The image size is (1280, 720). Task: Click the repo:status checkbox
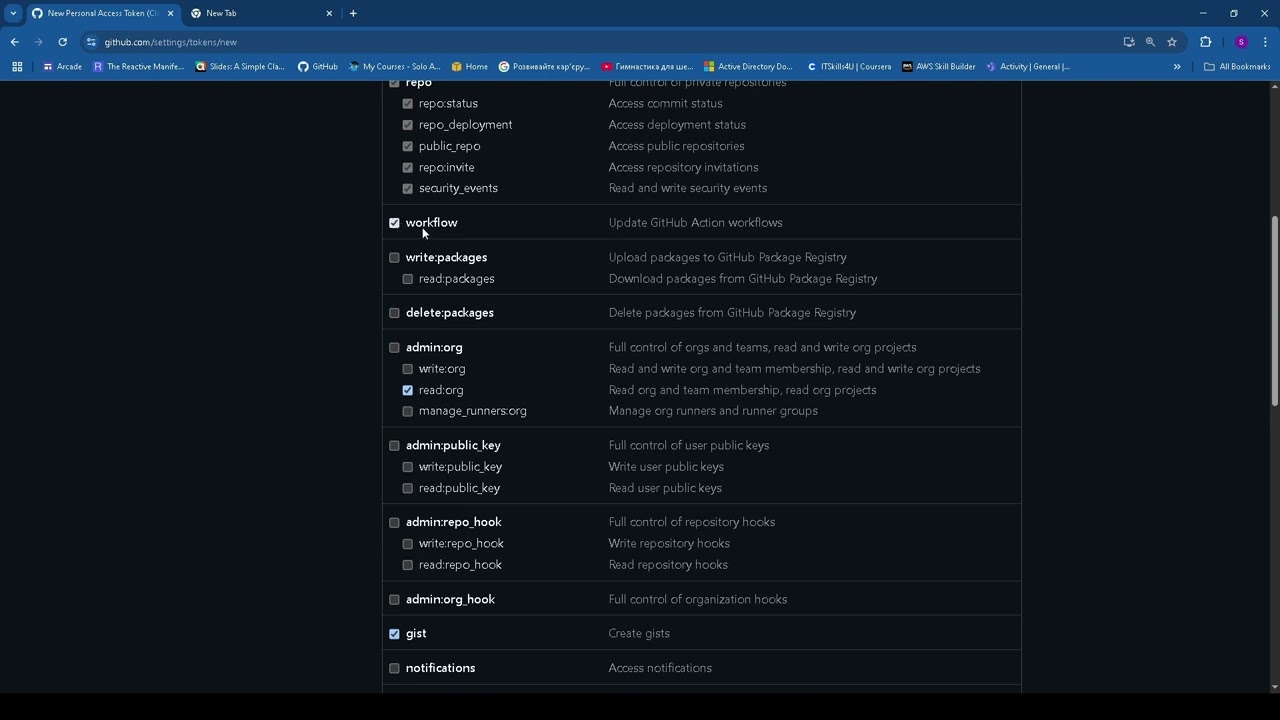407,104
